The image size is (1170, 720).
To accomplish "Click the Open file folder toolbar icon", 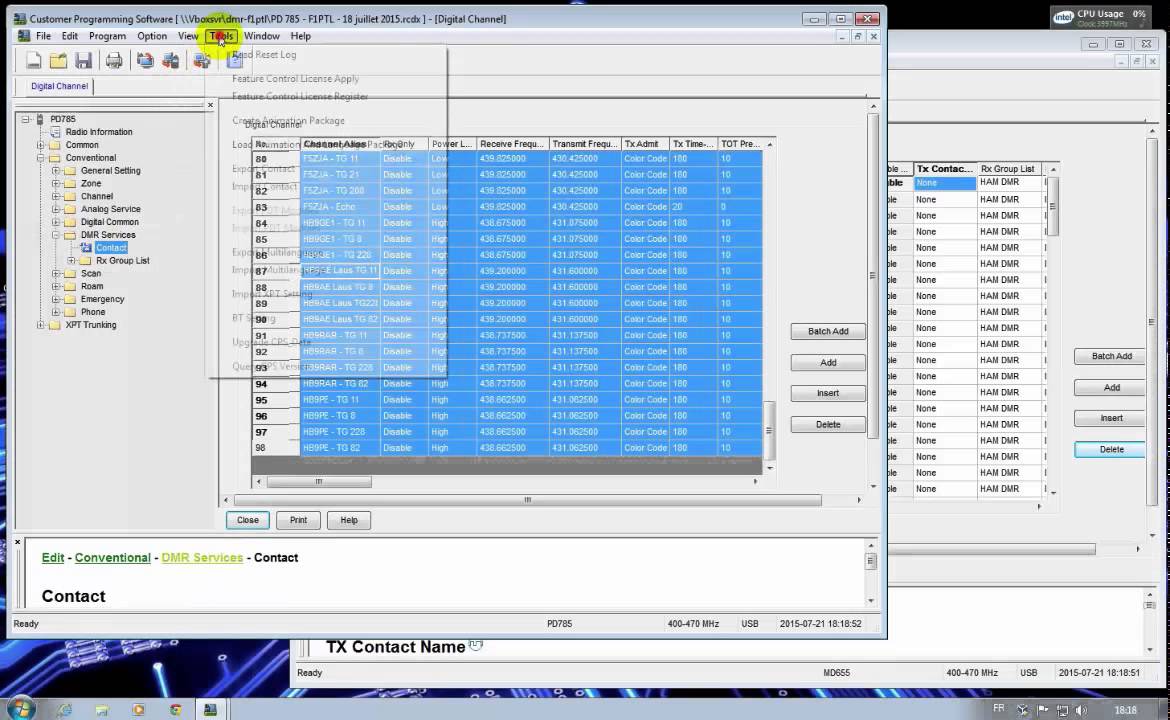I will (58, 60).
